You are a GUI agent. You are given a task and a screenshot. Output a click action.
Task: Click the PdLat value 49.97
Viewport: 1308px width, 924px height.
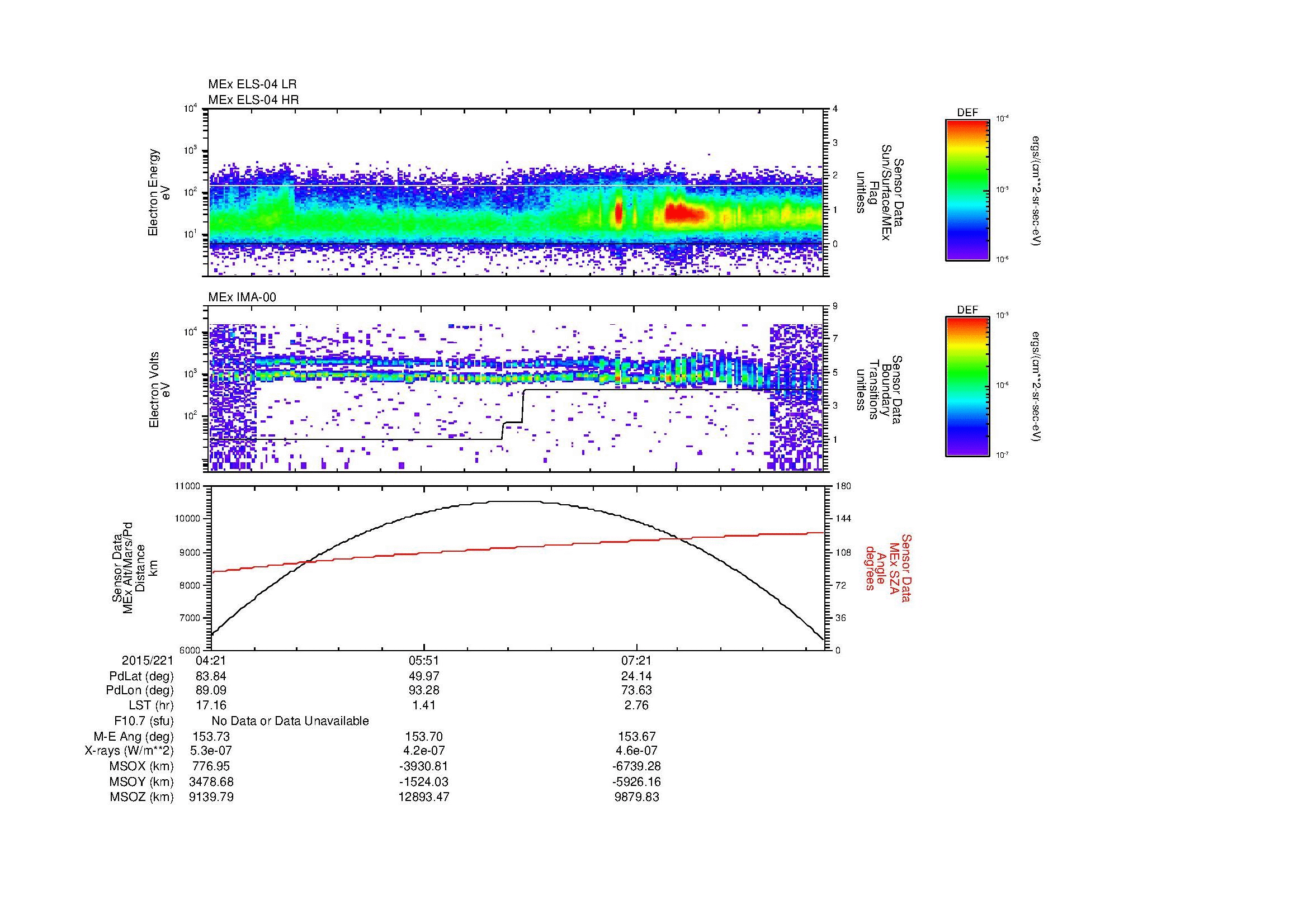tap(424, 676)
